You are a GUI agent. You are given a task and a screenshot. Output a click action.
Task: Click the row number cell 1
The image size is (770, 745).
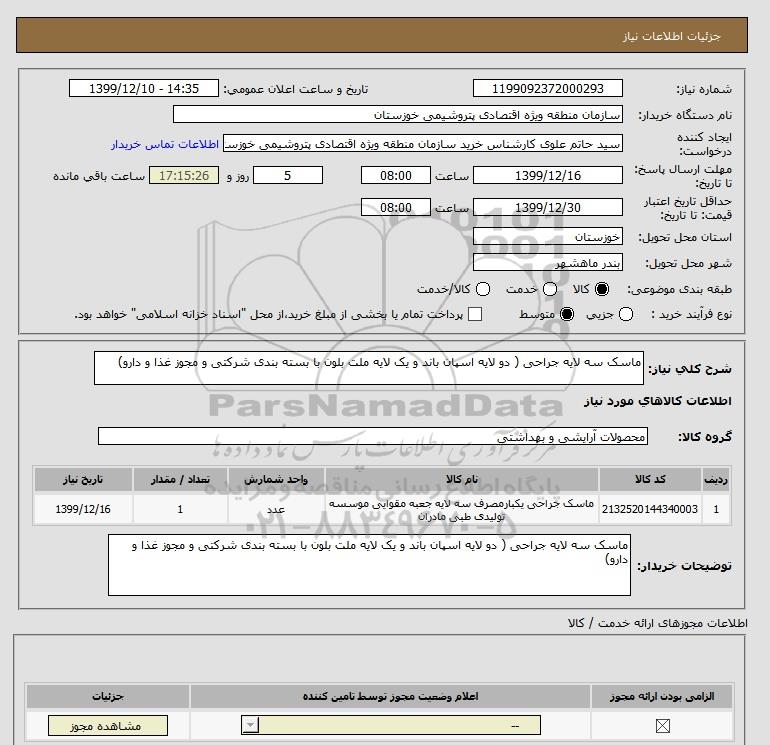pyautogui.click(x=716, y=509)
